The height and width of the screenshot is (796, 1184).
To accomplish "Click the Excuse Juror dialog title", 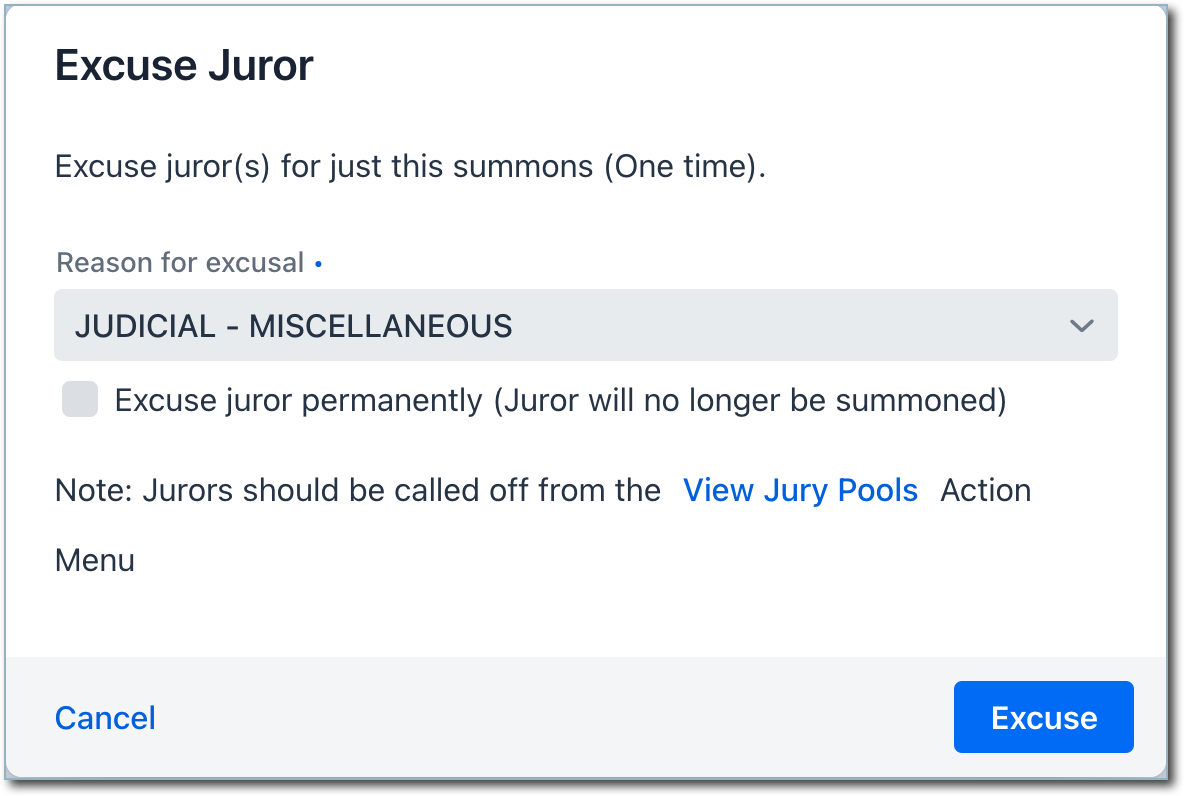I will [x=184, y=66].
